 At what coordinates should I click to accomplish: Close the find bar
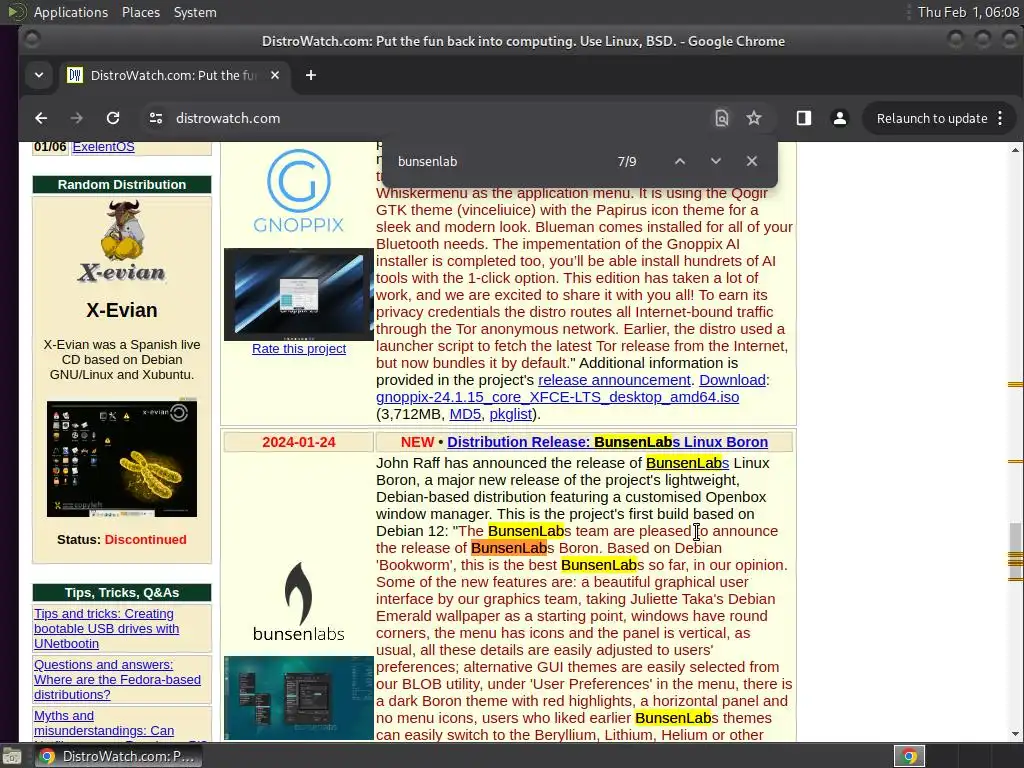(752, 161)
